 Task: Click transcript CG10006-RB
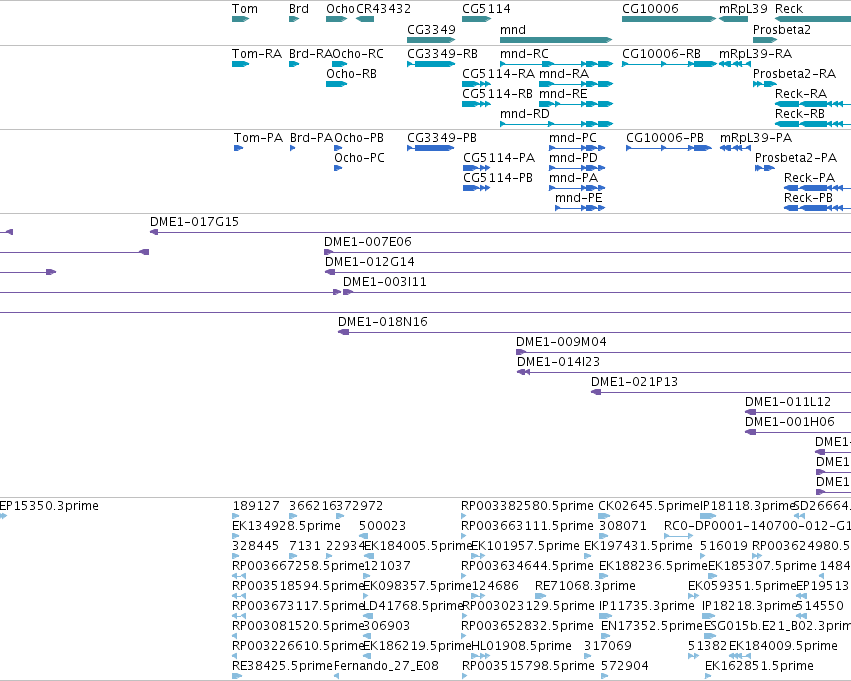tap(669, 64)
